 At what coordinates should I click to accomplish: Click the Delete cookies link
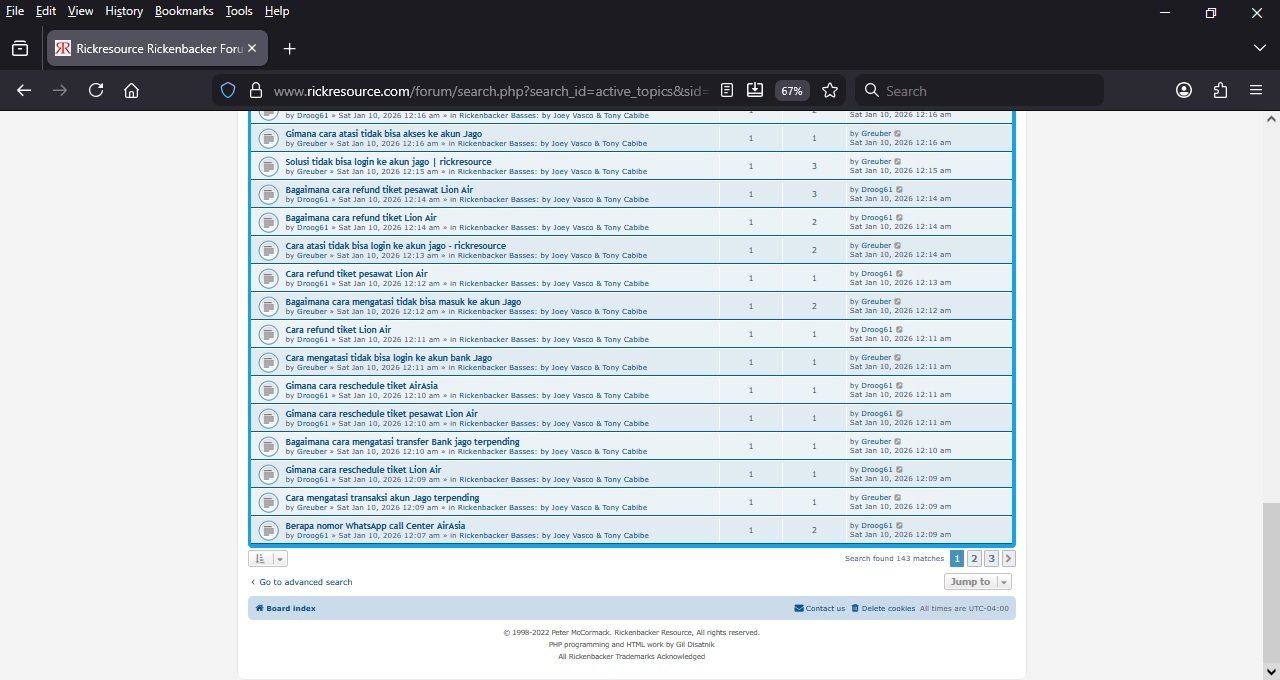(x=883, y=608)
